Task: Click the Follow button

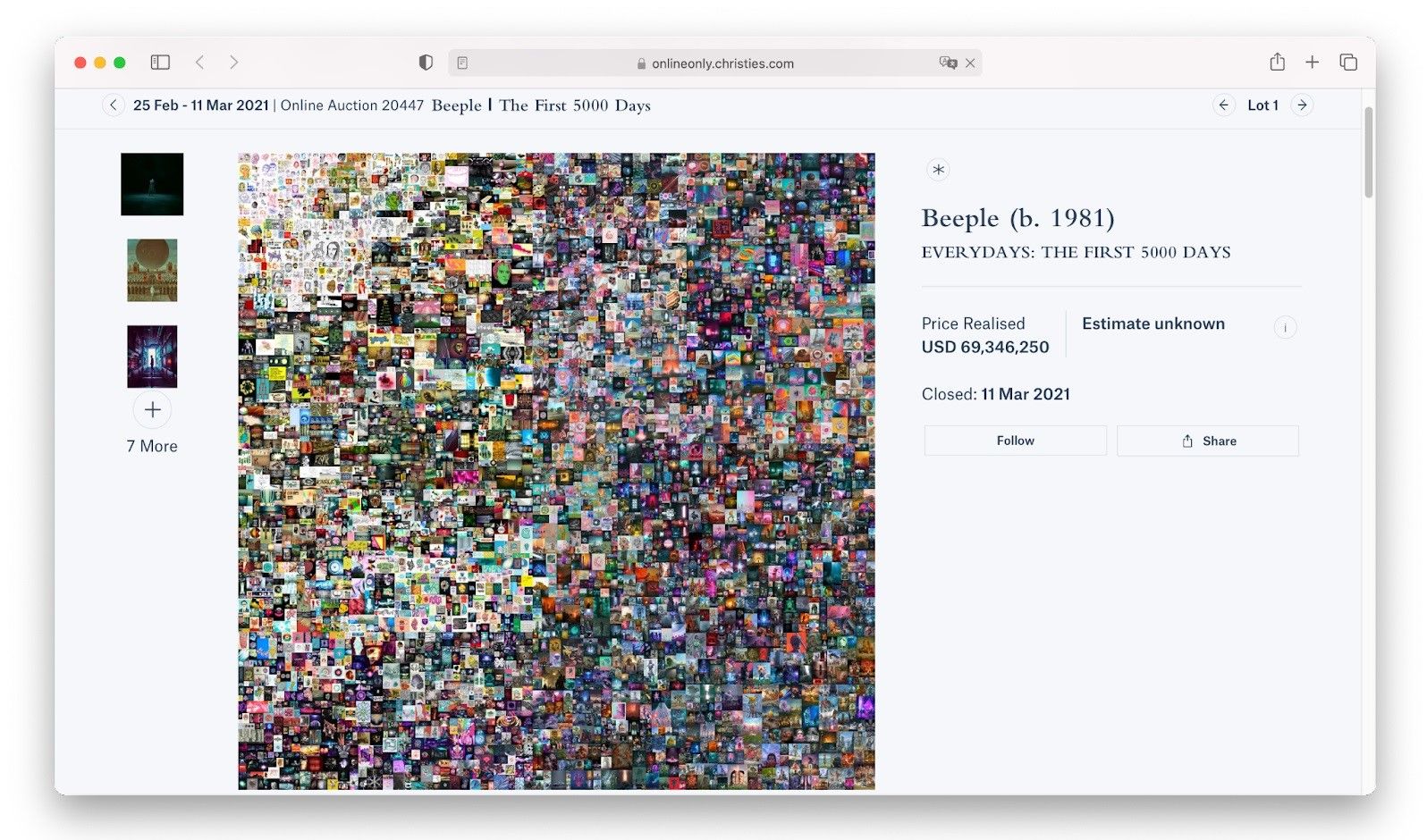Action: [1016, 441]
